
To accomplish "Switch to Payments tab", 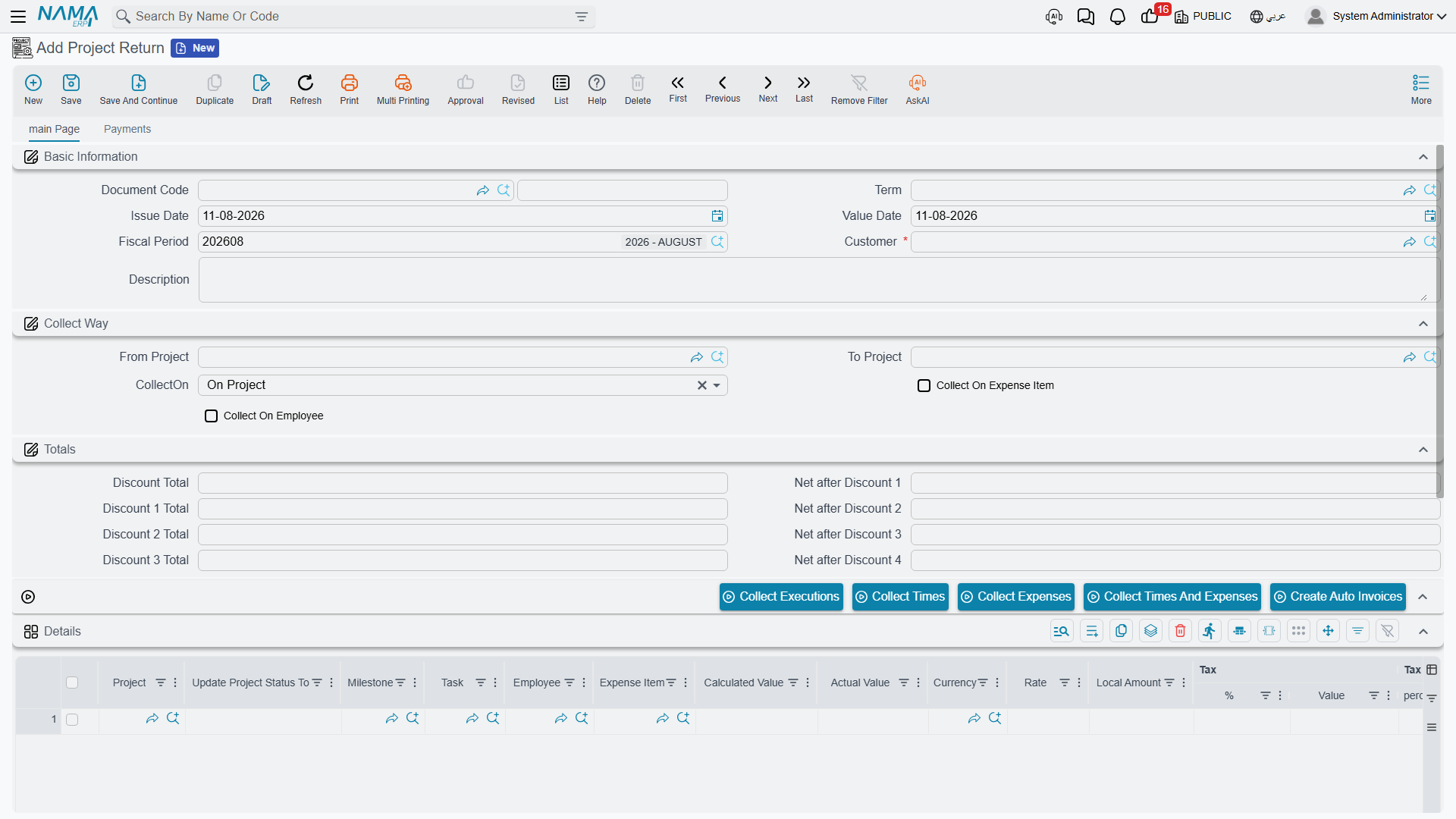I will [x=127, y=129].
